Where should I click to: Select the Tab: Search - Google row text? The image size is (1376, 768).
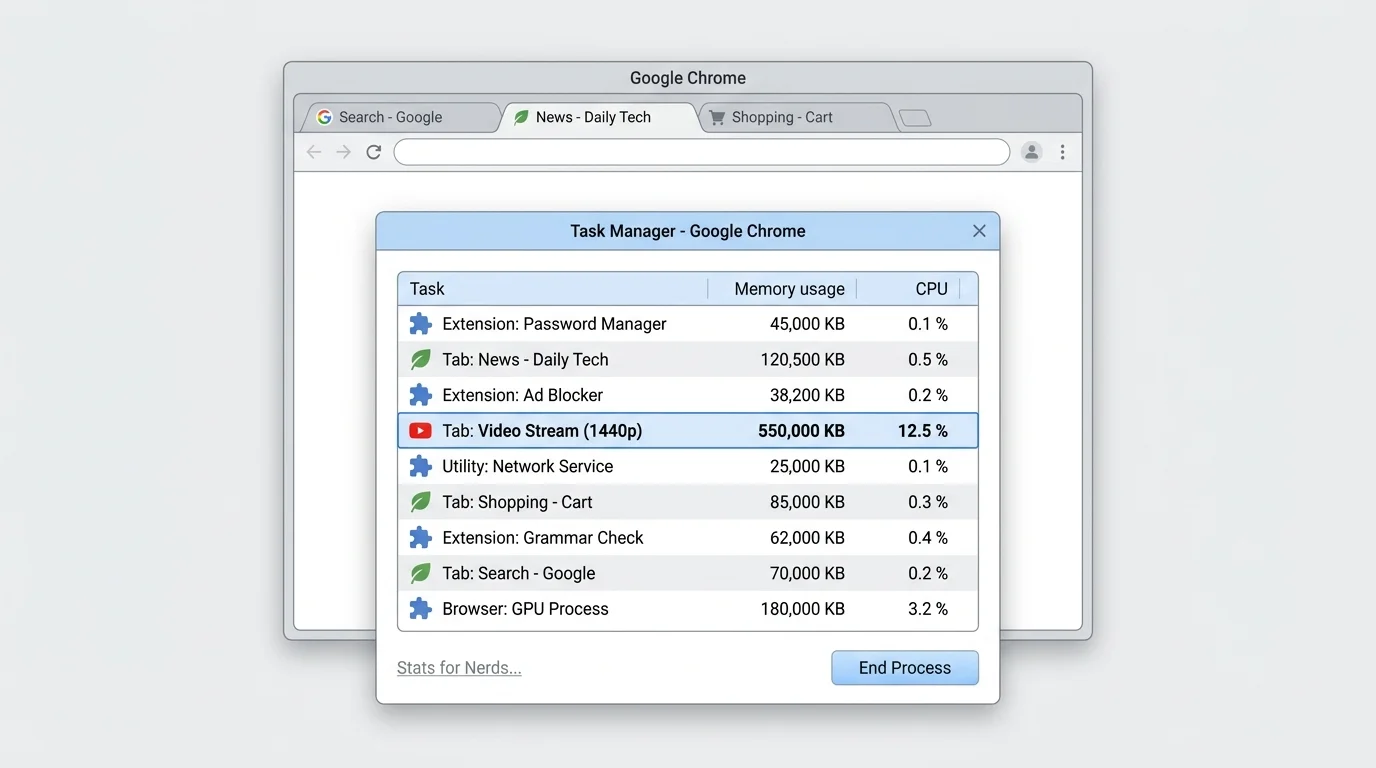point(518,573)
